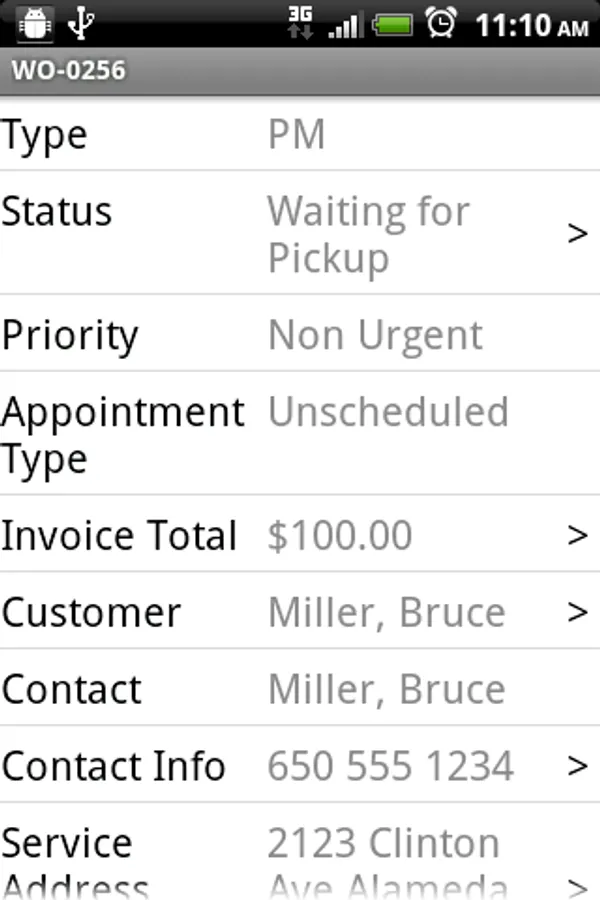Tap the 11:10 AM clock
The image size is (600, 900).
531,25
